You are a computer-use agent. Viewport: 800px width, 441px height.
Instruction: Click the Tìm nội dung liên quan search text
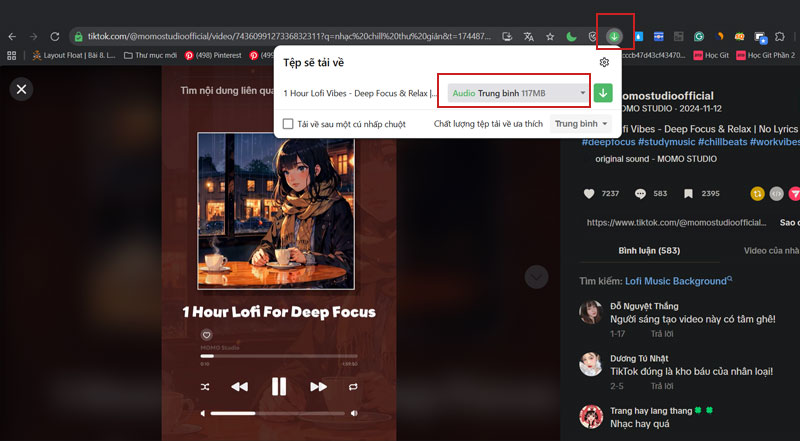(227, 90)
